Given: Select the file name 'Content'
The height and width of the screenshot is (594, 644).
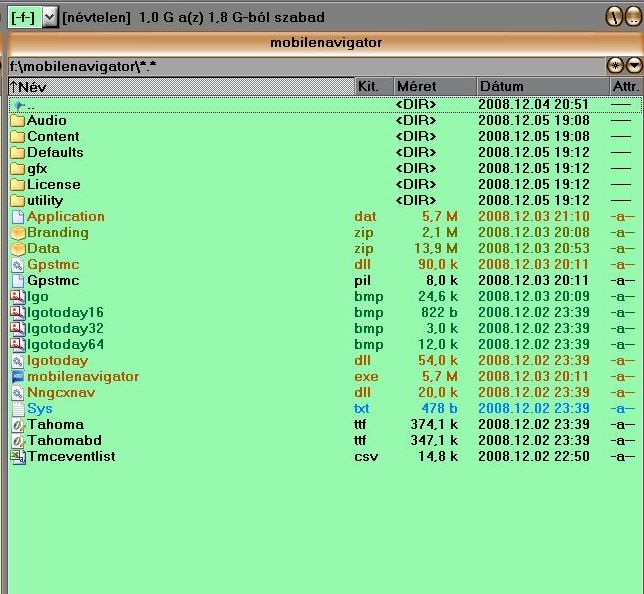Looking at the screenshot, I should [x=53, y=136].
